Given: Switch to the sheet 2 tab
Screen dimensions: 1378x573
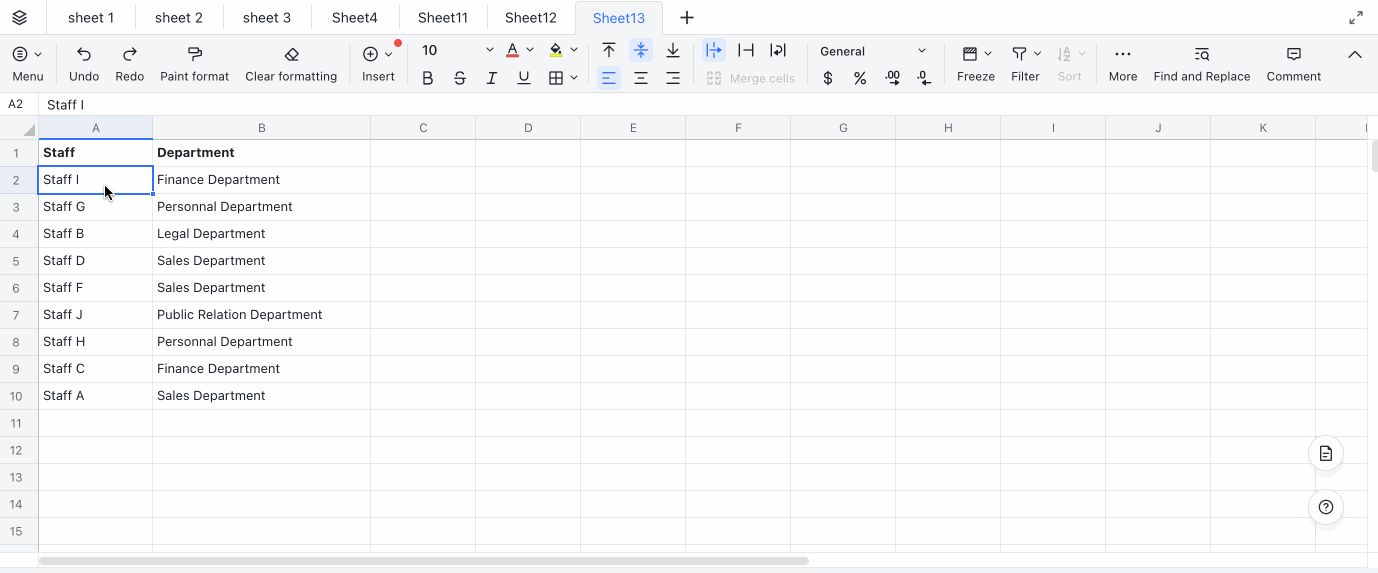Looking at the screenshot, I should [179, 18].
